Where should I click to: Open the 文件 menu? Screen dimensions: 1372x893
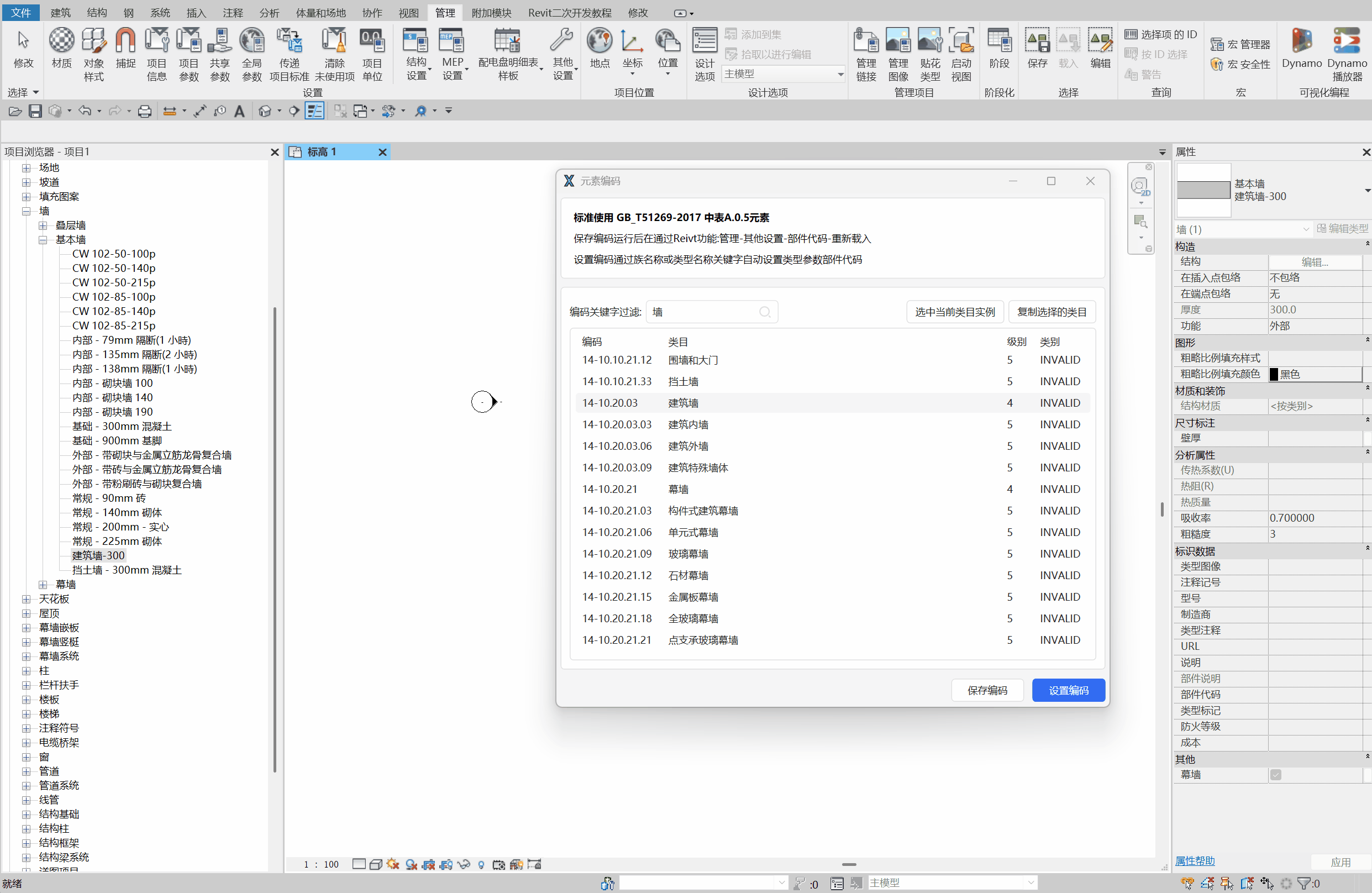21,13
